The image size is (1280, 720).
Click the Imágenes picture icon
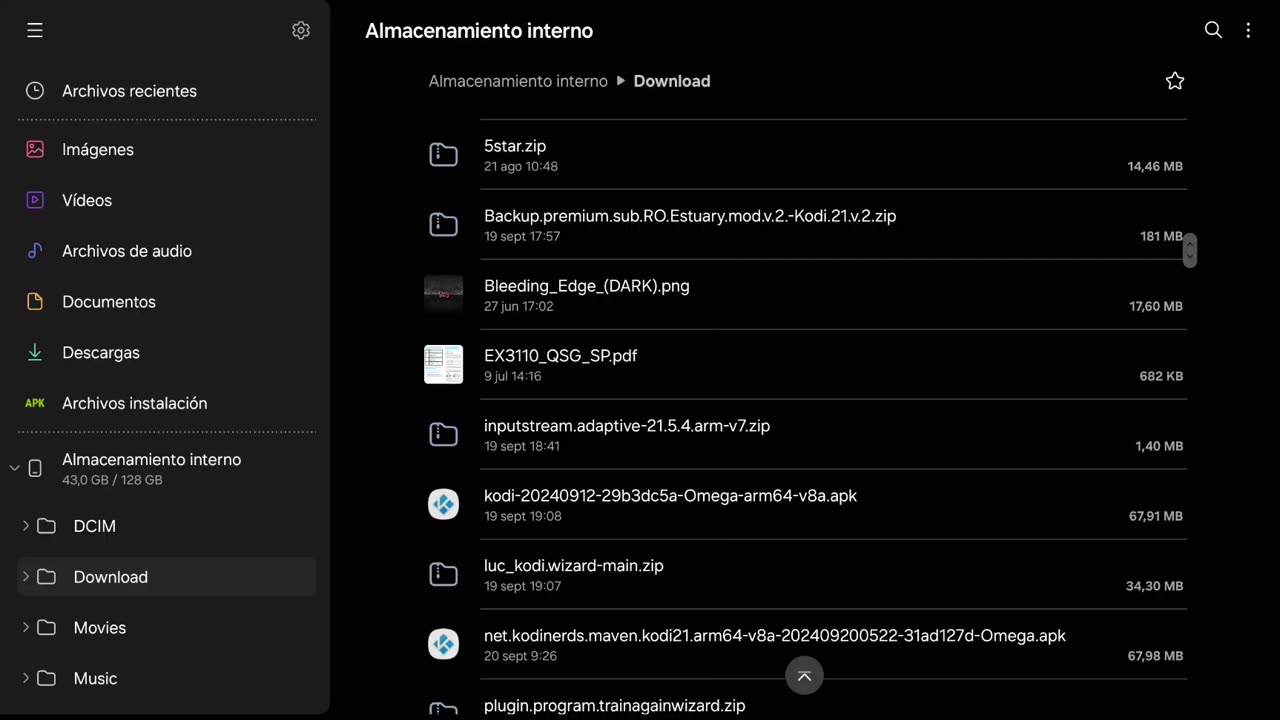click(x=35, y=149)
